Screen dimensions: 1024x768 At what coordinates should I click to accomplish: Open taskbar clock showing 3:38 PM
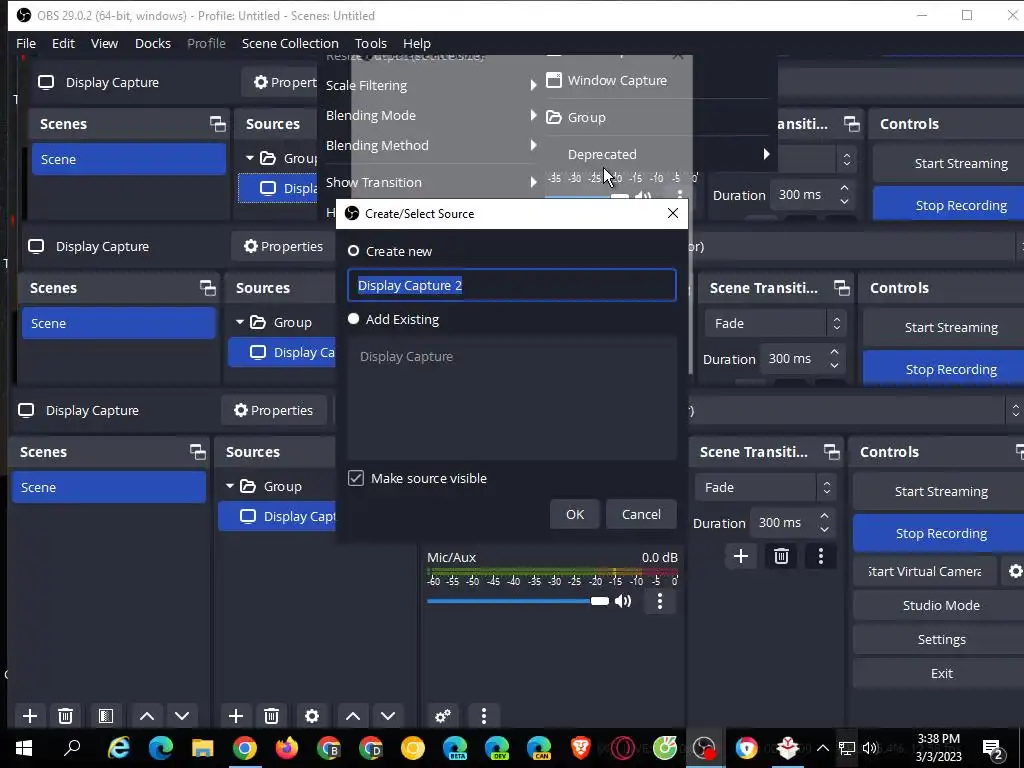point(938,748)
